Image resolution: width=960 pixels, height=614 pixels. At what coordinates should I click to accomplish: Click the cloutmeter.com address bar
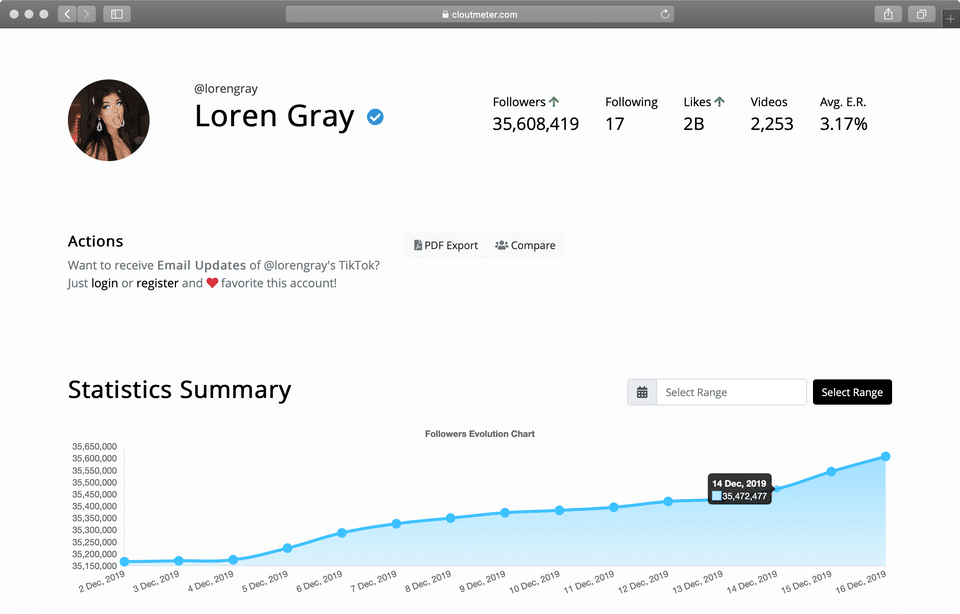point(479,14)
